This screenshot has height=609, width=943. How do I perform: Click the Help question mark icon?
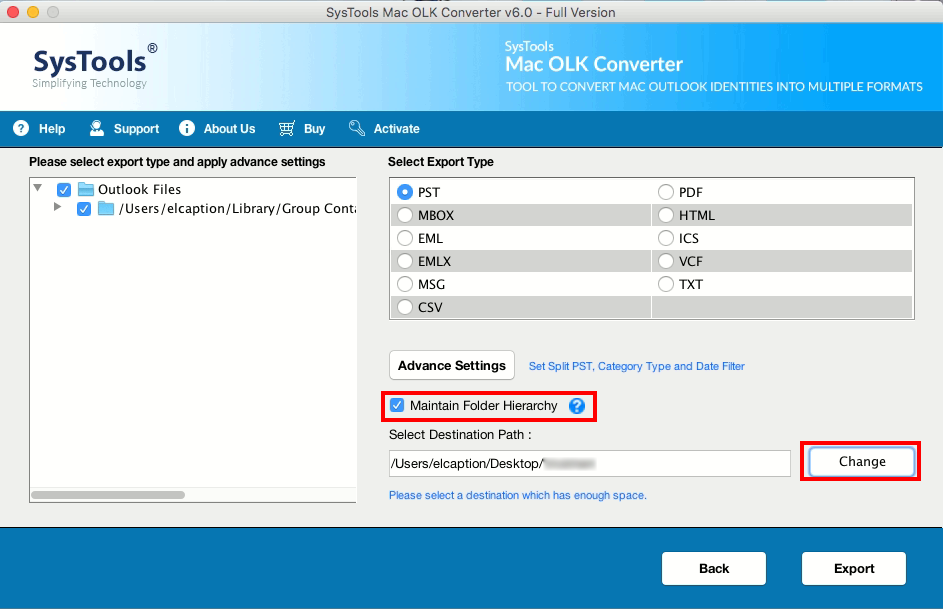[21, 128]
